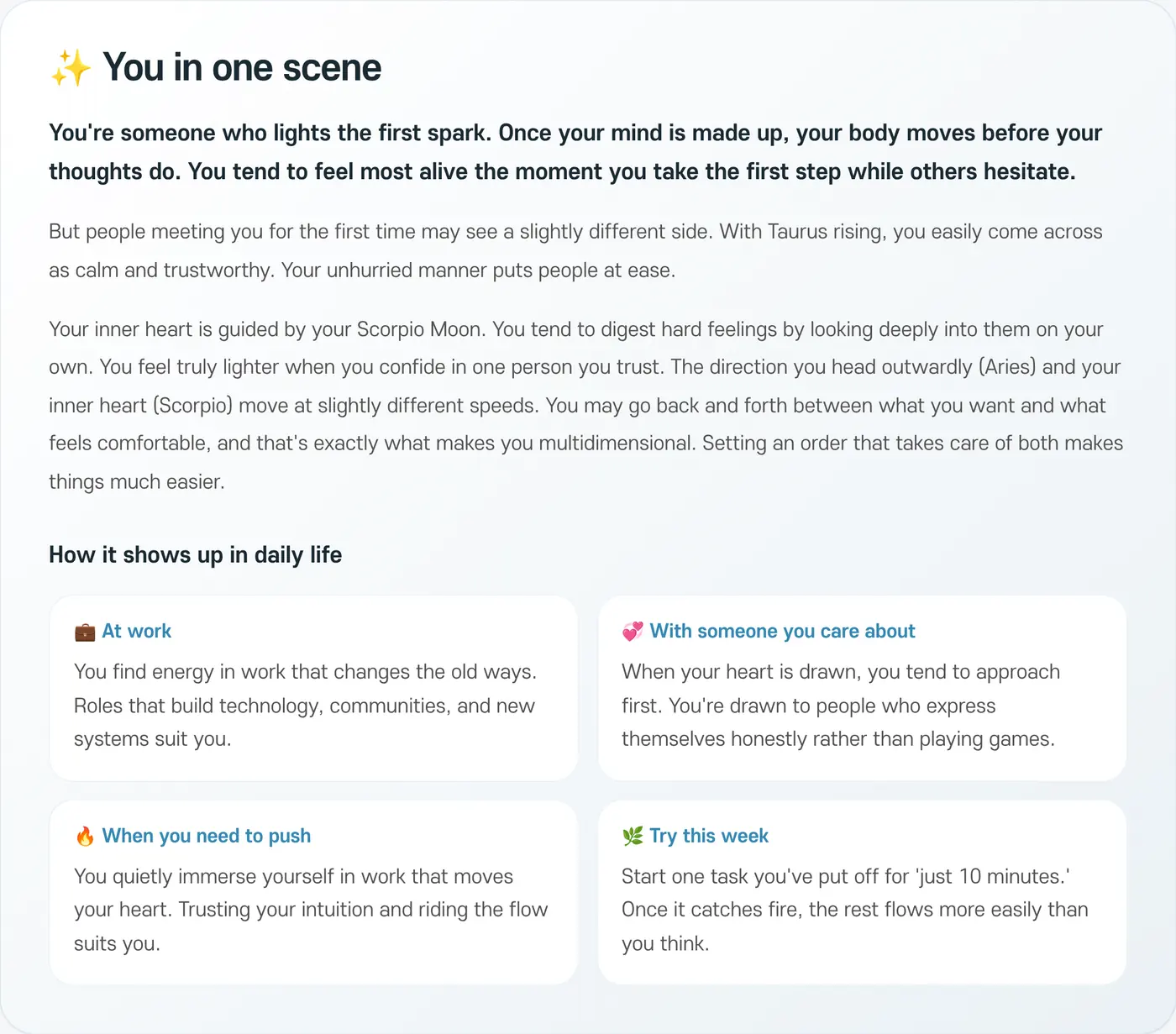1176x1034 pixels.
Task: Click the You in one scene title
Action: click(242, 68)
